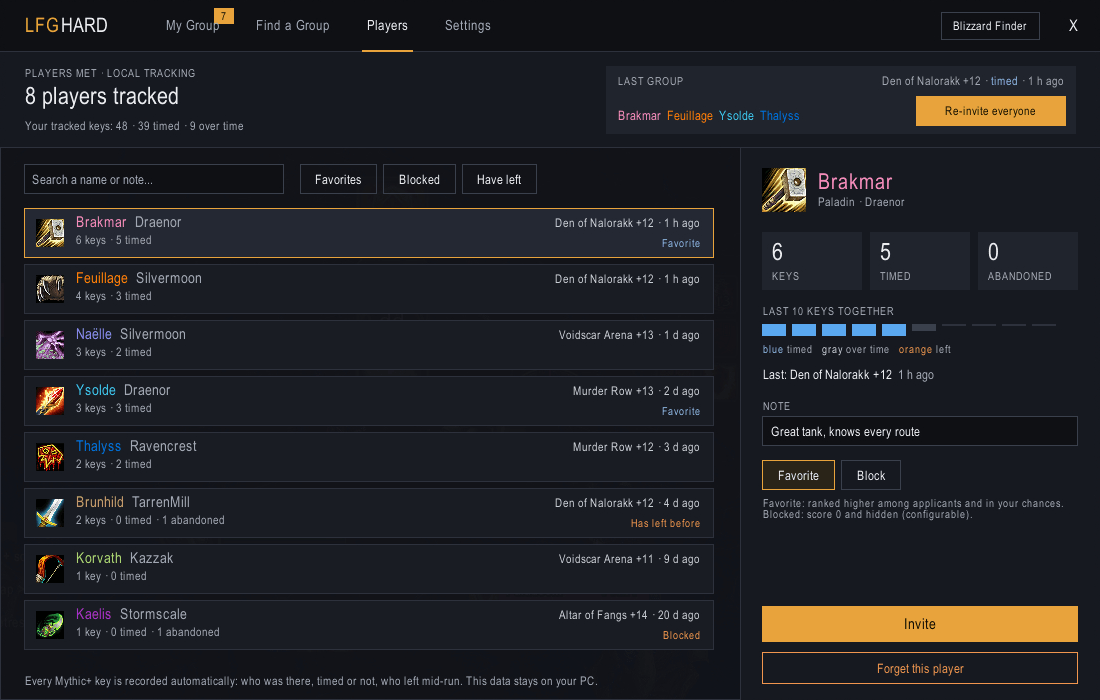Click the Blizzard Finder button
Image resolution: width=1100 pixels, height=700 pixels.
[990, 26]
